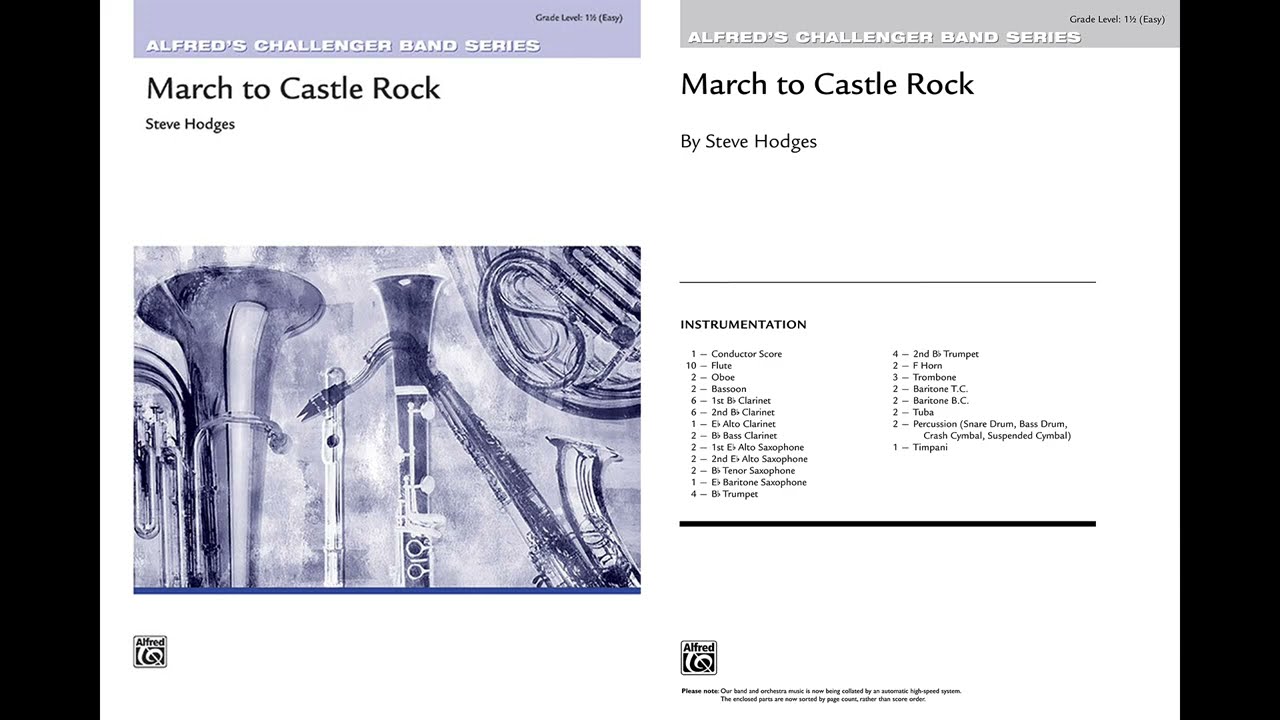Open the instruments cover artwork image

(387, 419)
